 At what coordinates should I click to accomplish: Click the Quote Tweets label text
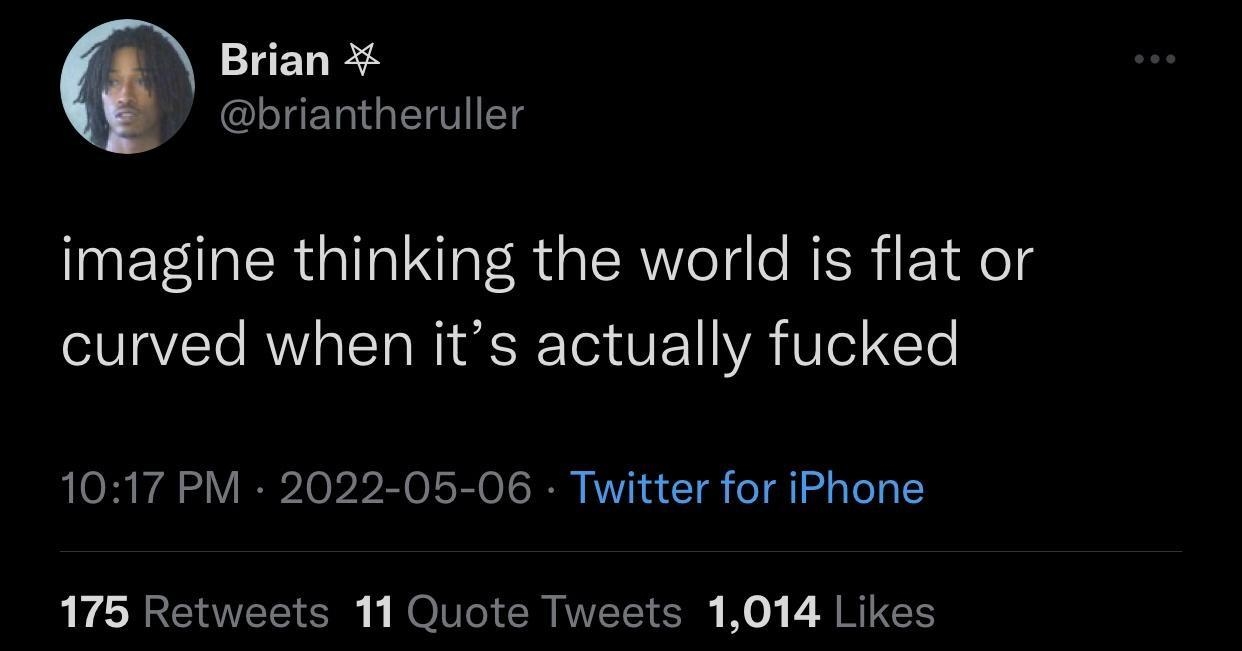click(545, 611)
